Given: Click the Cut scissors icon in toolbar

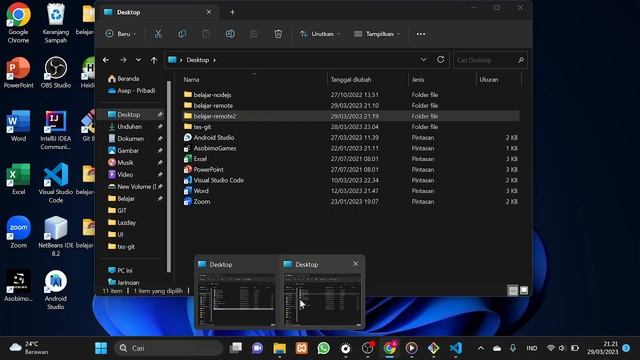Looking at the screenshot, I should point(158,34).
